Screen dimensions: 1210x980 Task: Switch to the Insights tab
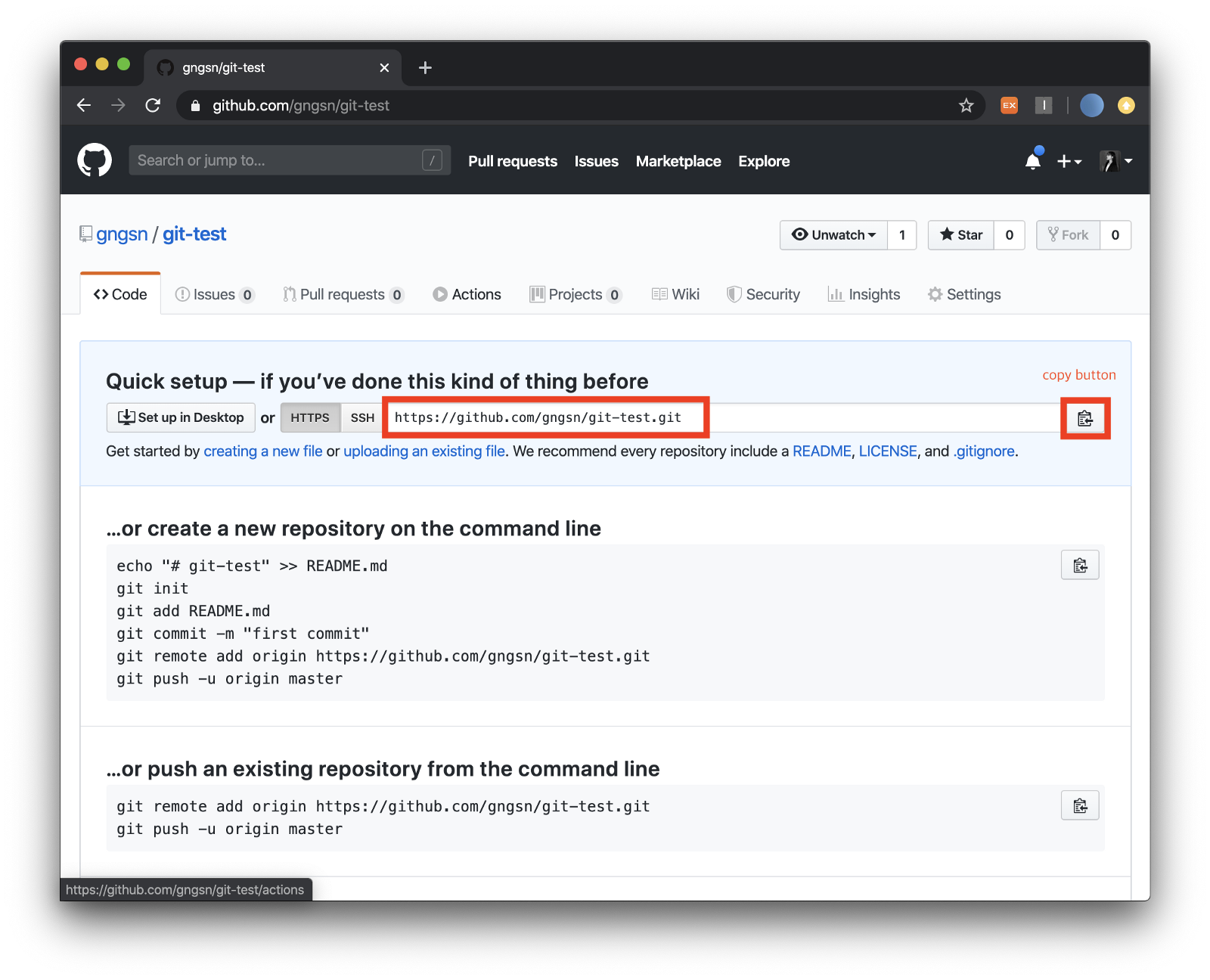tap(864, 294)
